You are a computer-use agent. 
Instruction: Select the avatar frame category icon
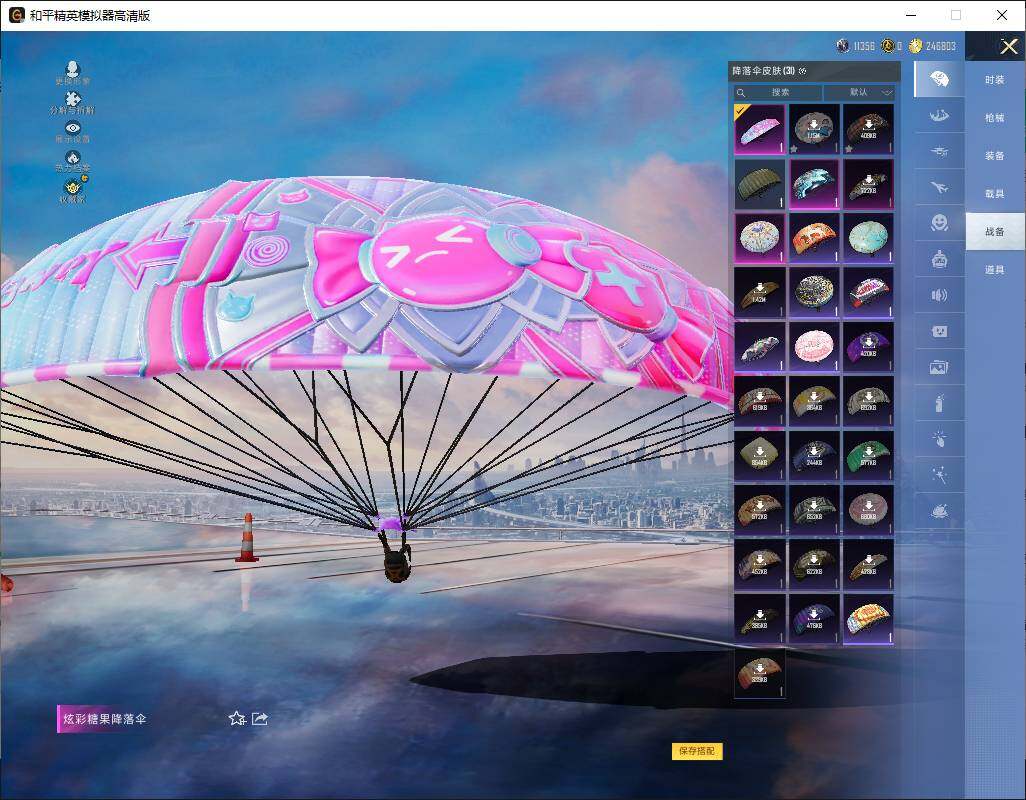coord(939,331)
